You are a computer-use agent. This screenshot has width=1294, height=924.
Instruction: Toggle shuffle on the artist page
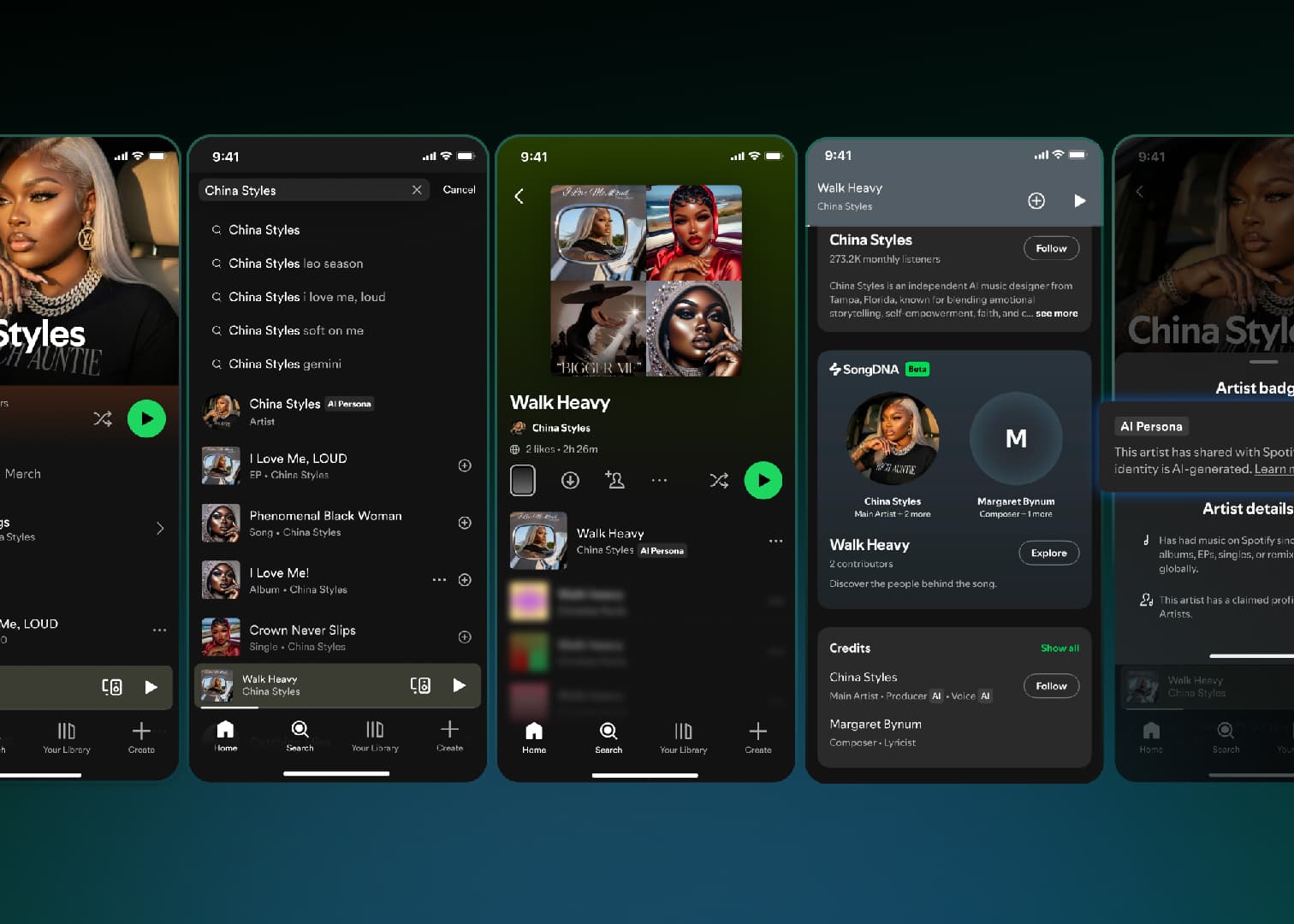103,418
